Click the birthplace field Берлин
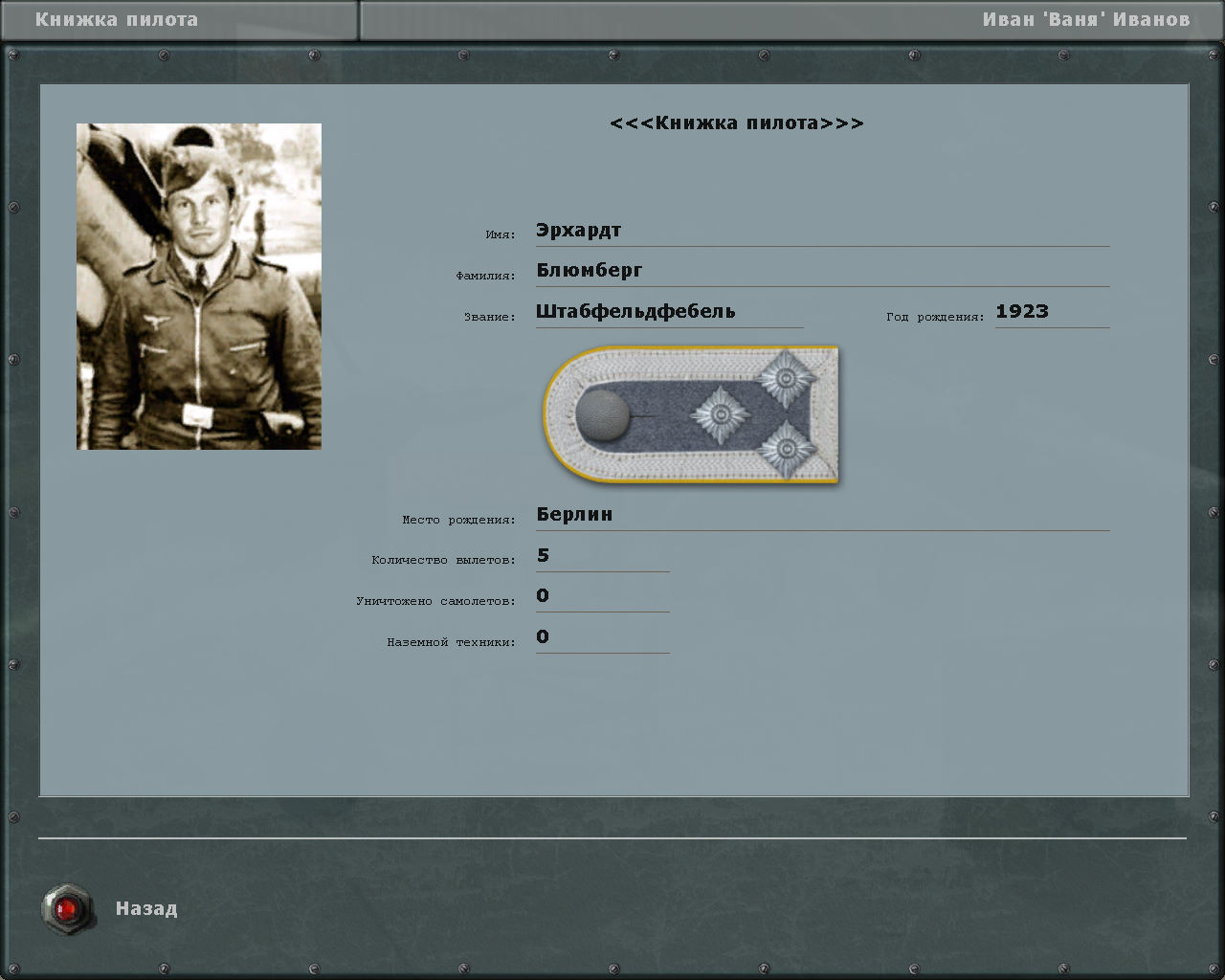 tap(822, 515)
